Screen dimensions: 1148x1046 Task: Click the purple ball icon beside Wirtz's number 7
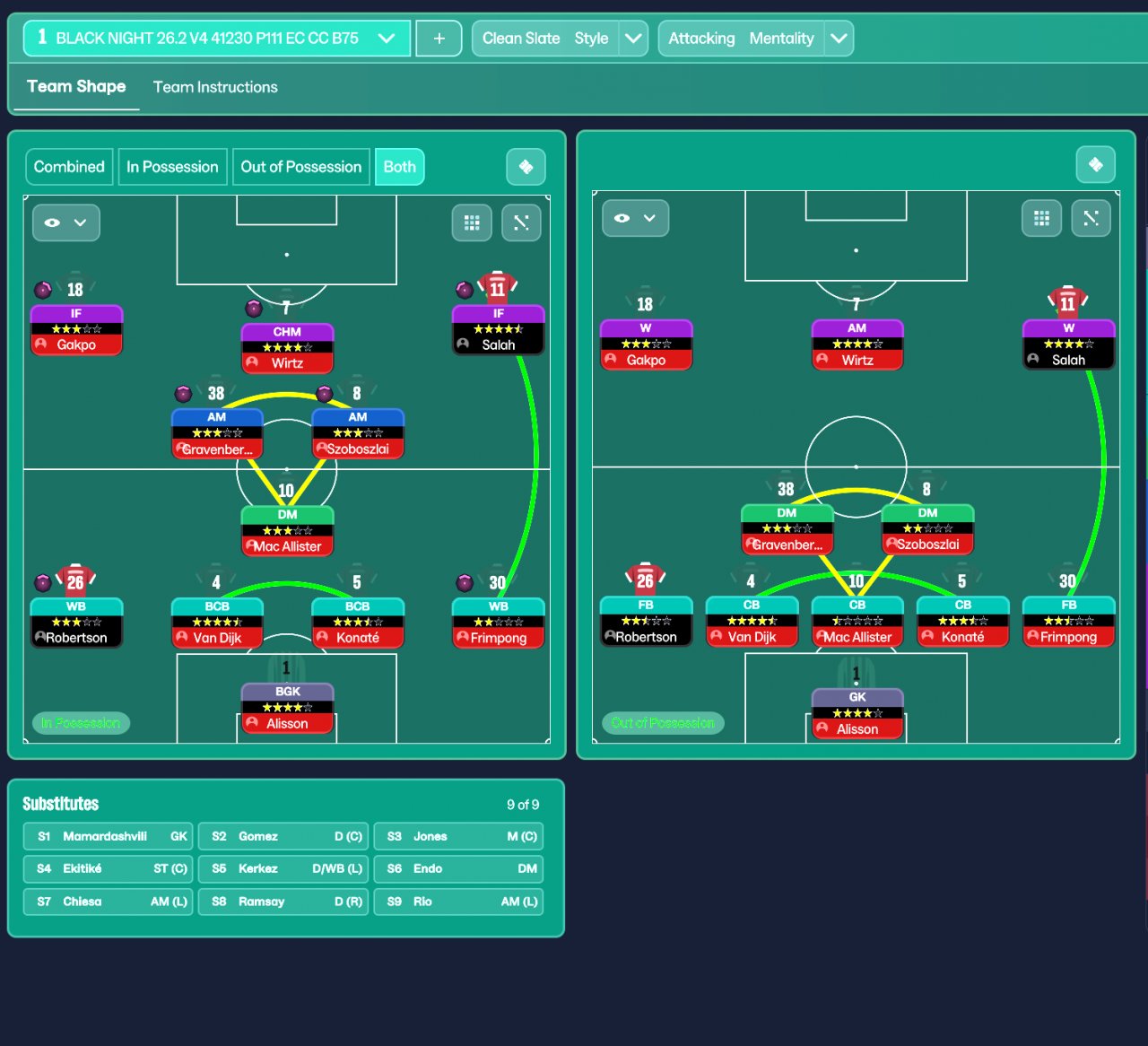254,309
